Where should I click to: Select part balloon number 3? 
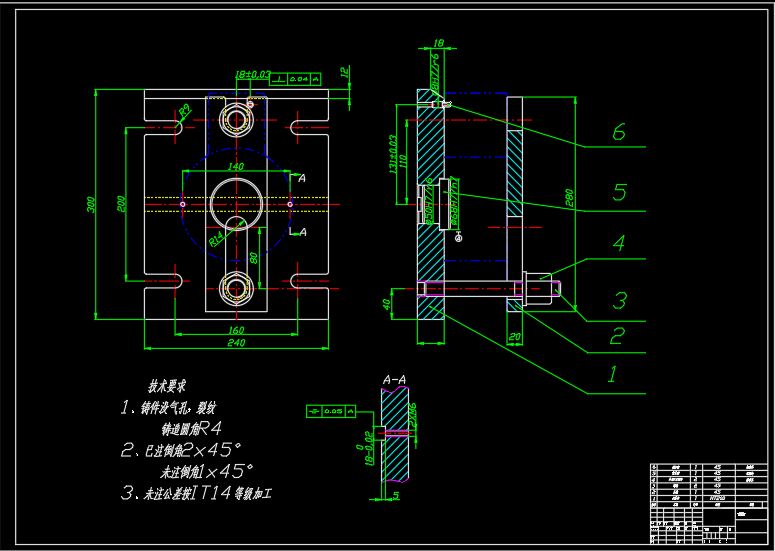click(620, 300)
